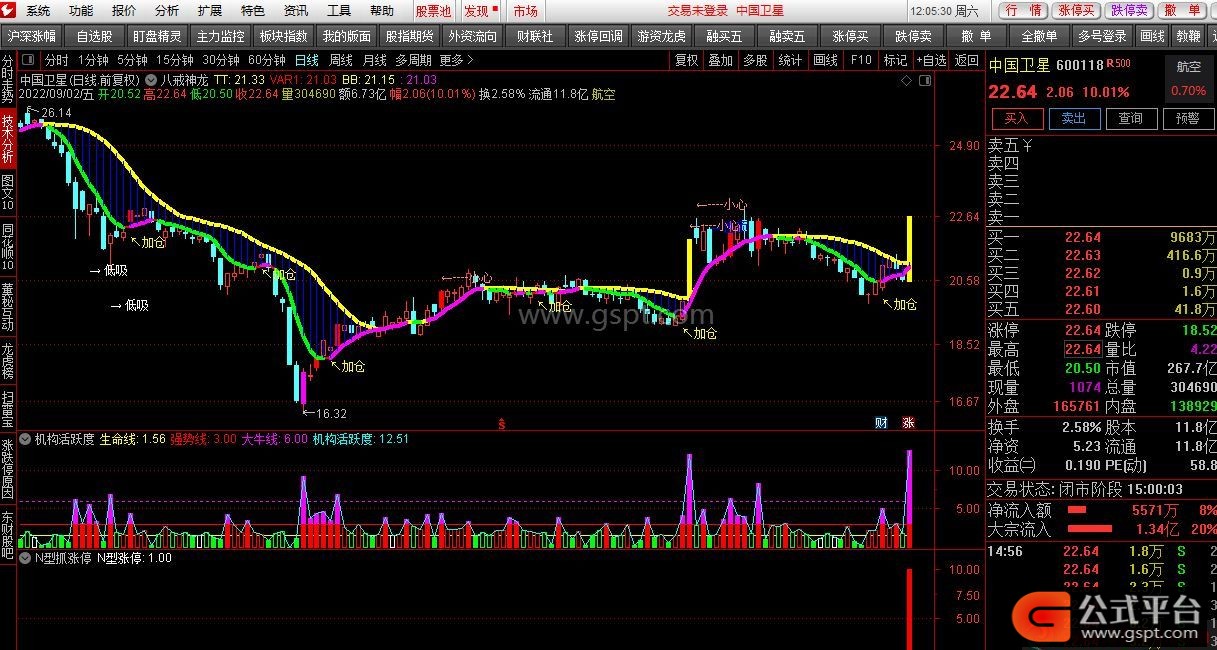Switch to the 市场 tab
The width and height of the screenshot is (1217, 650).
pos(525,11)
